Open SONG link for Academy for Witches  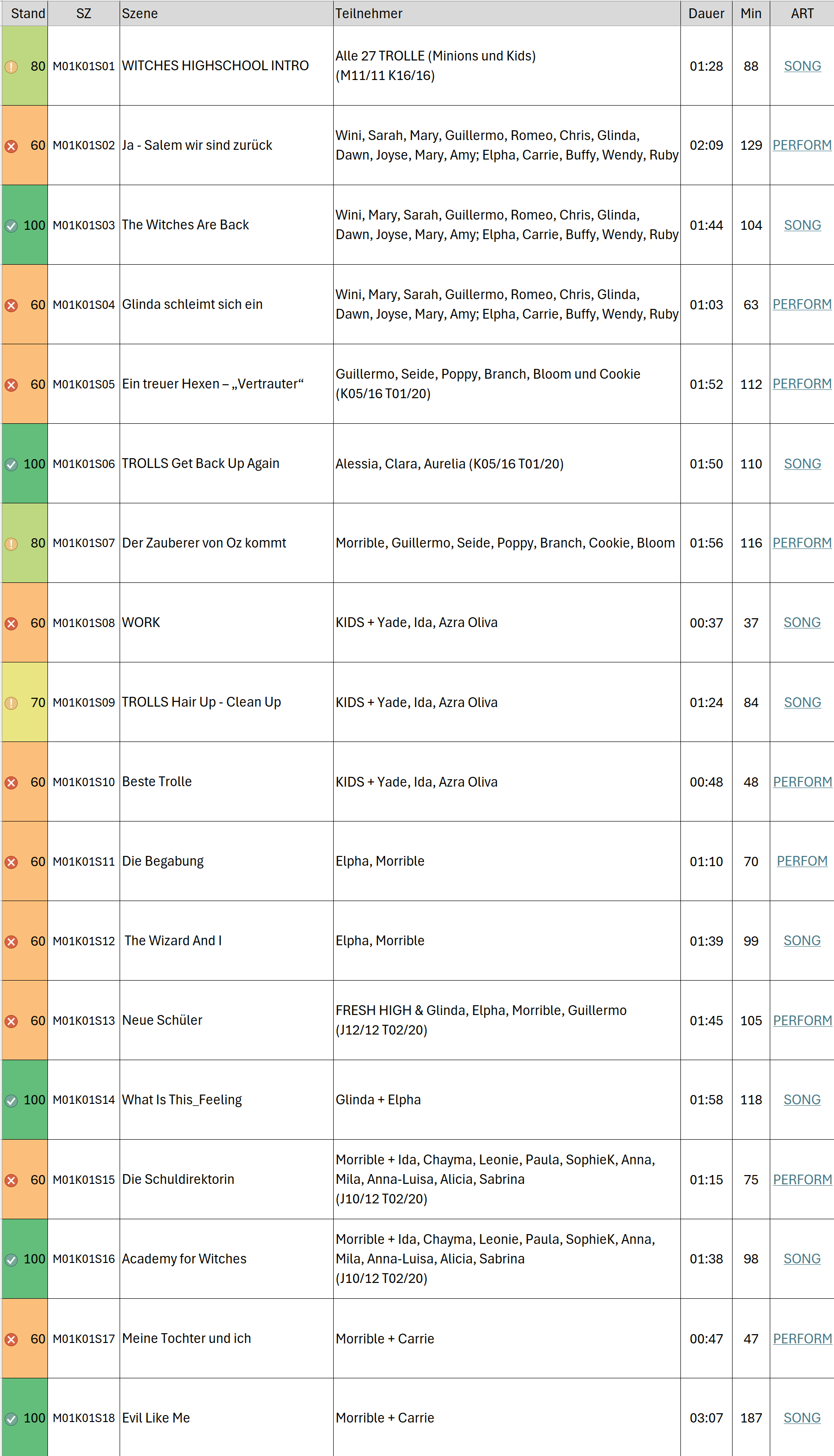[802, 1258]
